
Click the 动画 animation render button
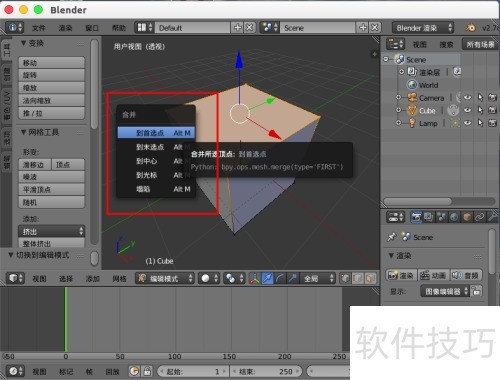[x=434, y=275]
